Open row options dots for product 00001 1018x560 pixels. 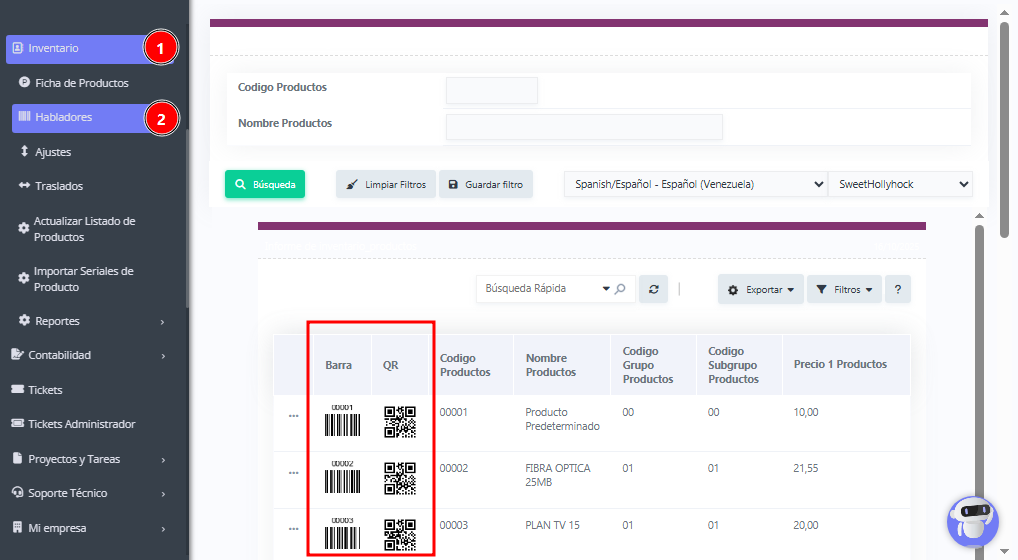[293, 415]
